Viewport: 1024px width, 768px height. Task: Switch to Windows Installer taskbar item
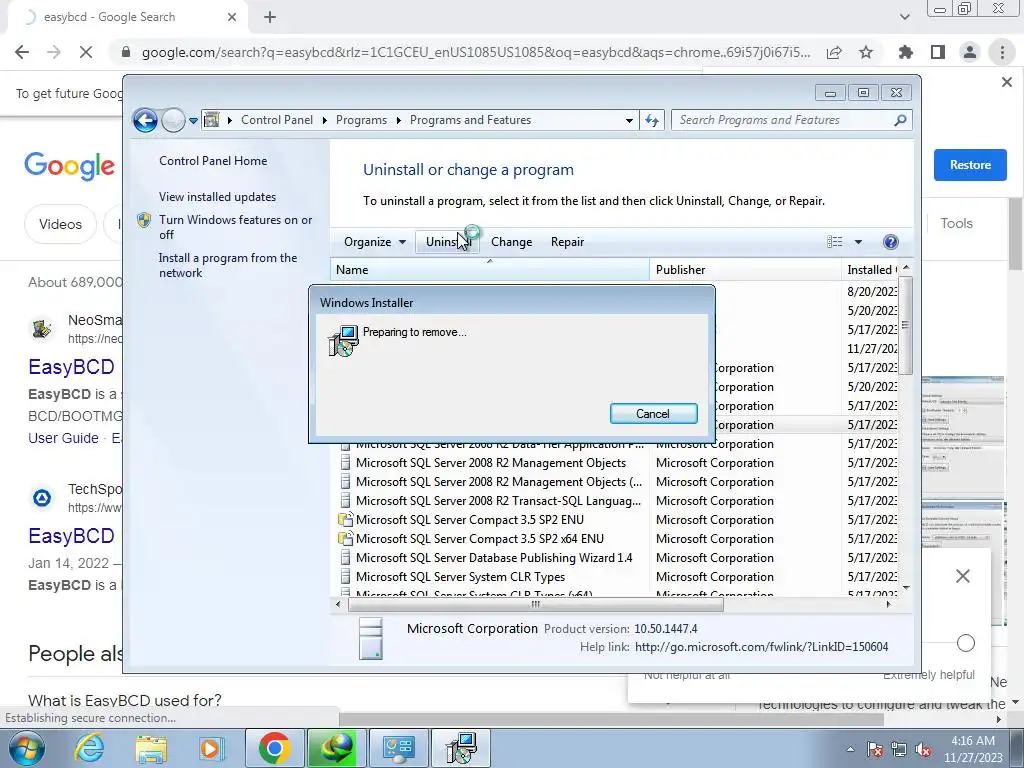(461, 748)
